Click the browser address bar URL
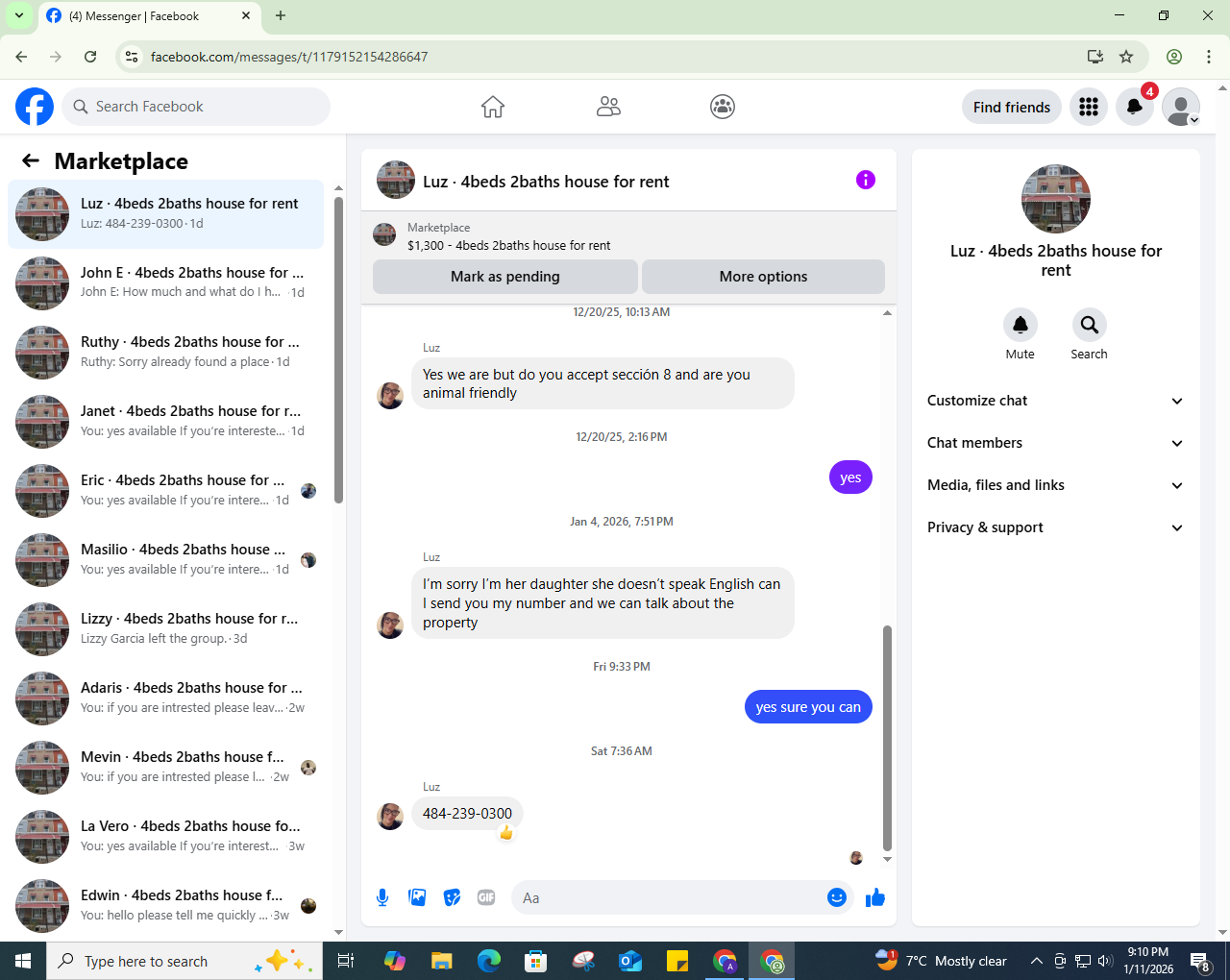Image resolution: width=1230 pixels, height=980 pixels. (289, 57)
